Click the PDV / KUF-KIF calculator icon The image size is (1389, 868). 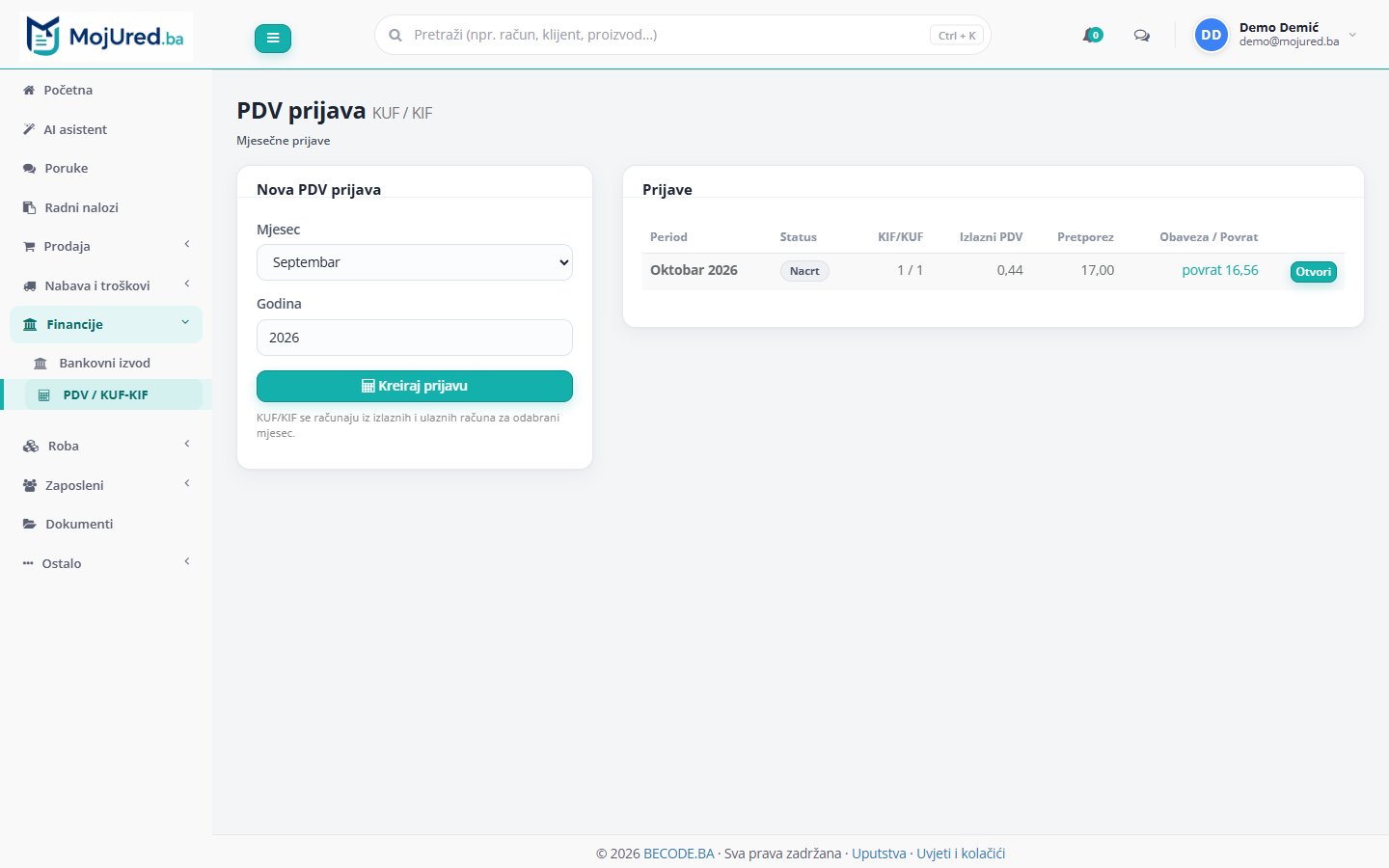(x=43, y=395)
